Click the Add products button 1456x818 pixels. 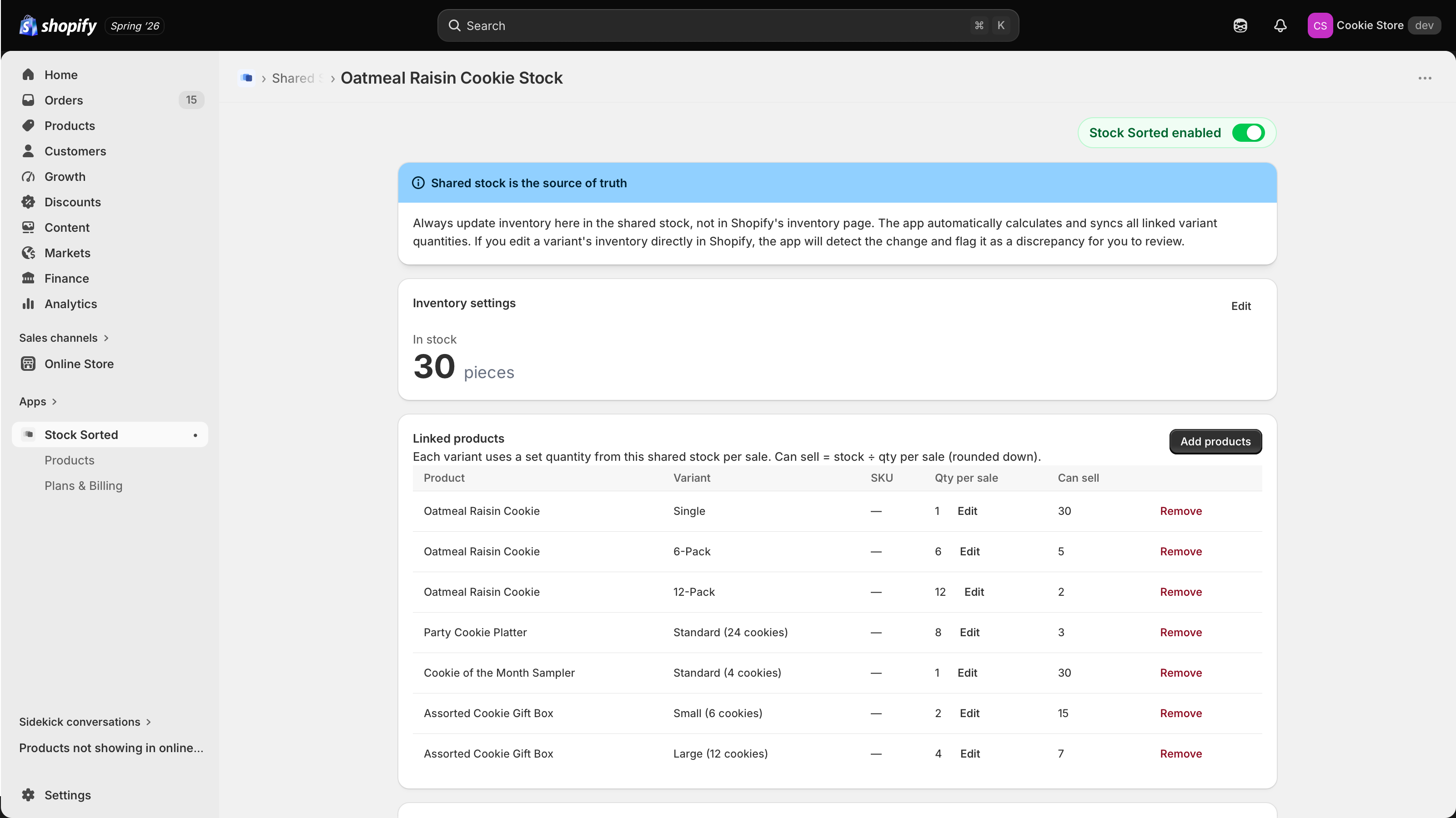click(x=1215, y=441)
